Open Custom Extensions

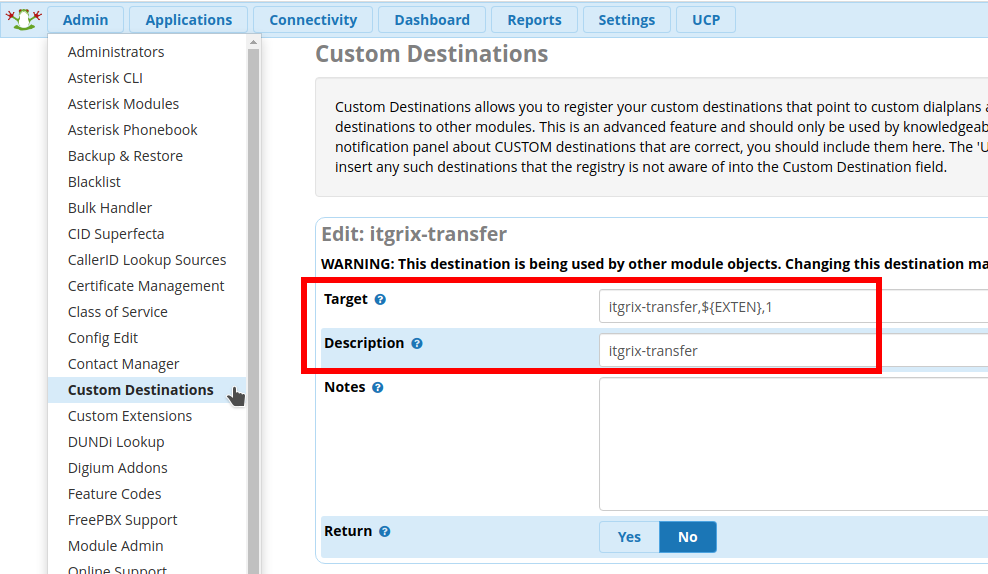[x=130, y=416]
